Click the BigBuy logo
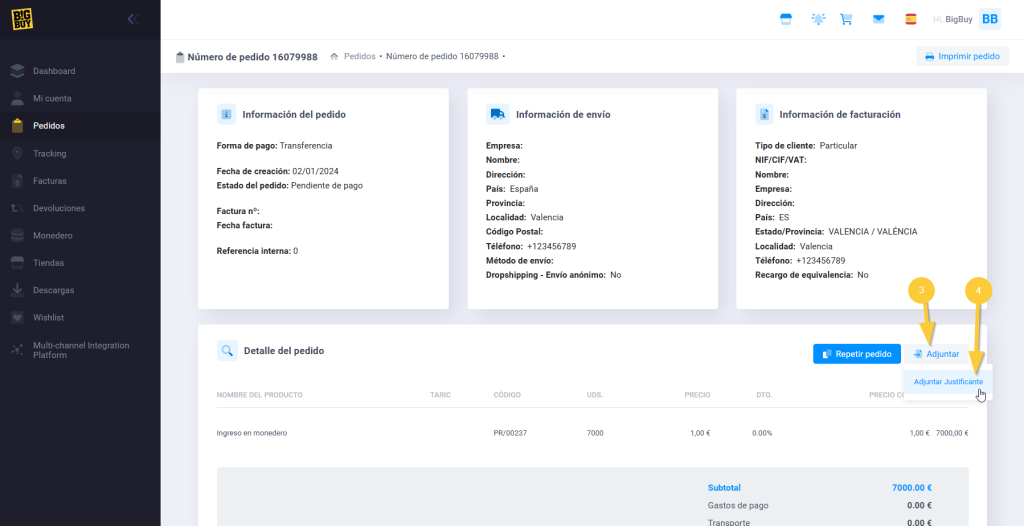This screenshot has width=1024, height=526. (23, 19)
